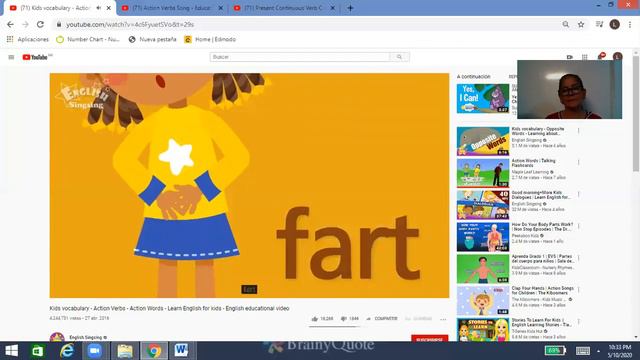640x360 pixels.
Task: Click the YouTube search magnifier button
Action: click(399, 57)
